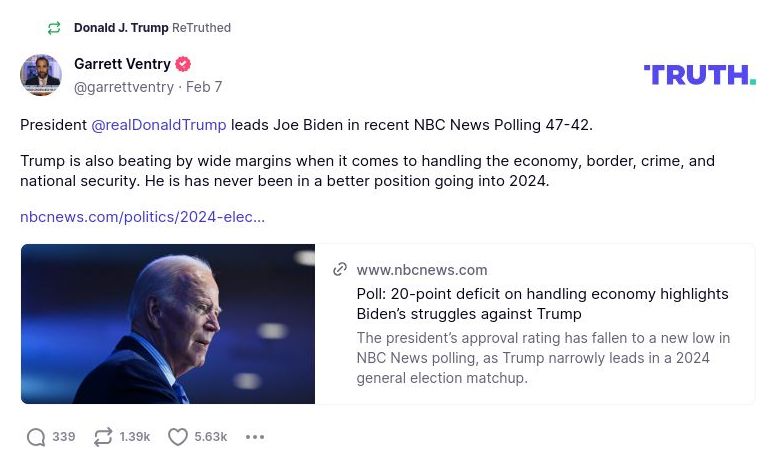ReTruth the post using the arrows icon

[103, 437]
